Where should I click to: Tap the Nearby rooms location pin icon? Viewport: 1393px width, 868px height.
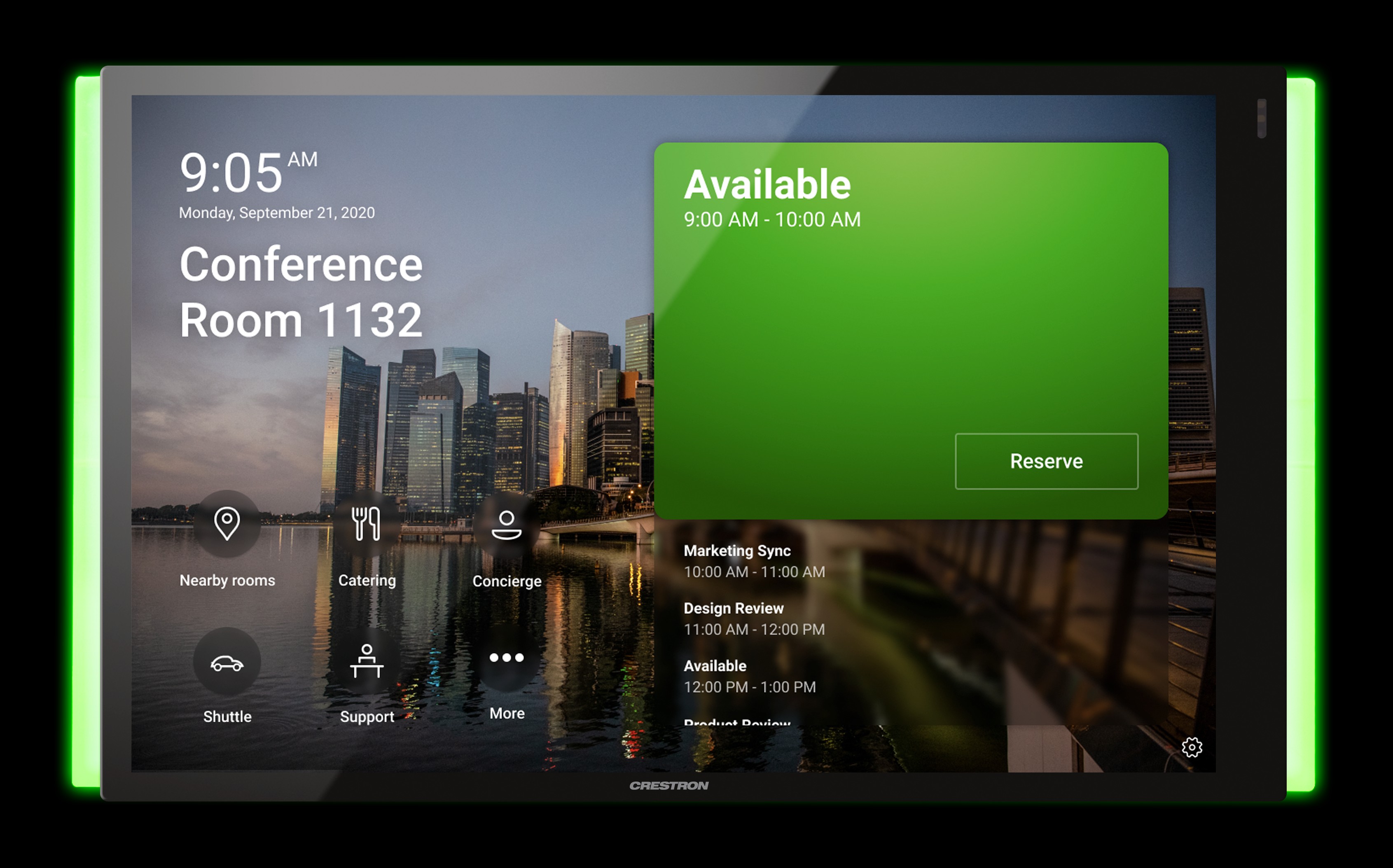pos(227,523)
